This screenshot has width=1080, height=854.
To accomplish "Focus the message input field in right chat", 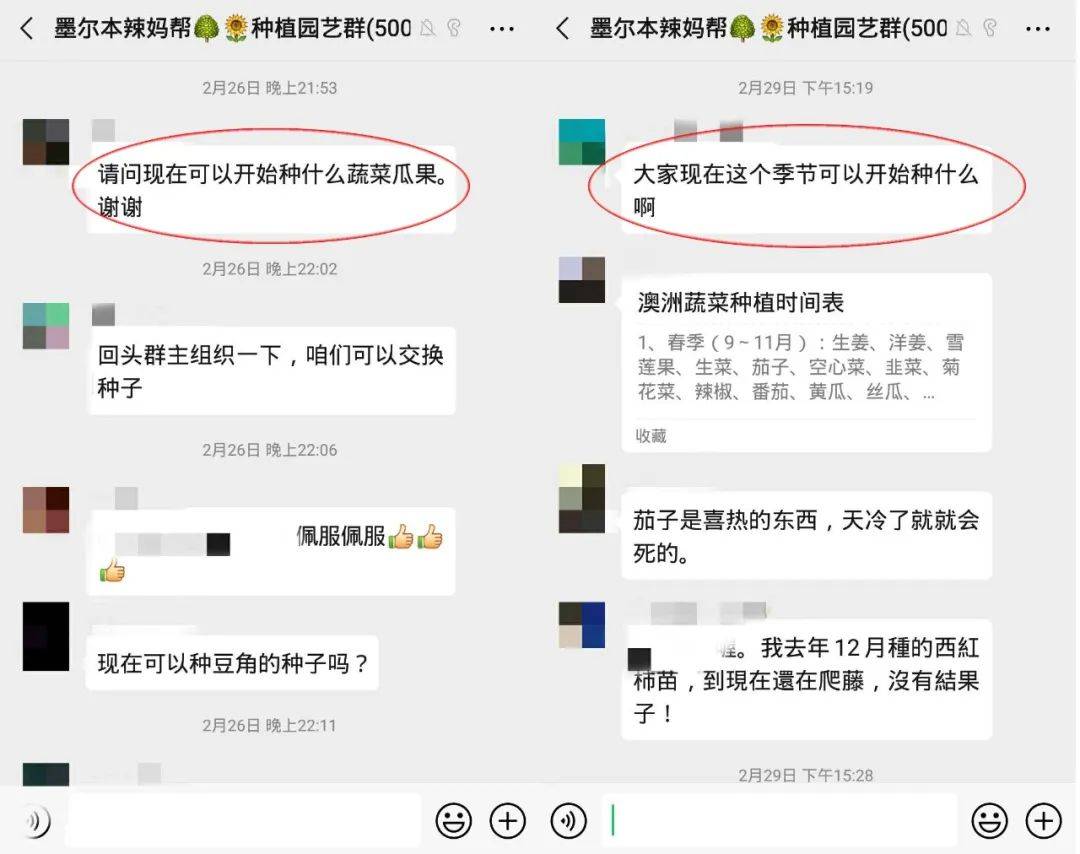I will (780, 820).
